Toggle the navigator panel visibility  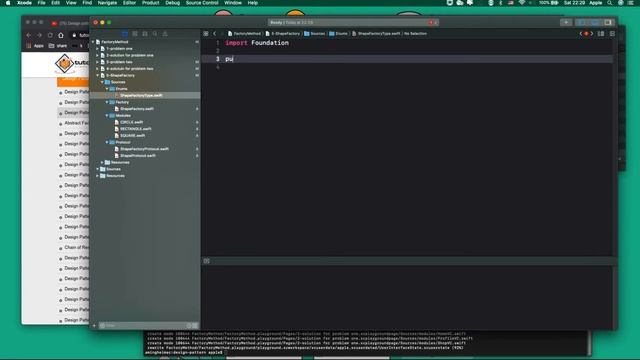tap(582, 22)
